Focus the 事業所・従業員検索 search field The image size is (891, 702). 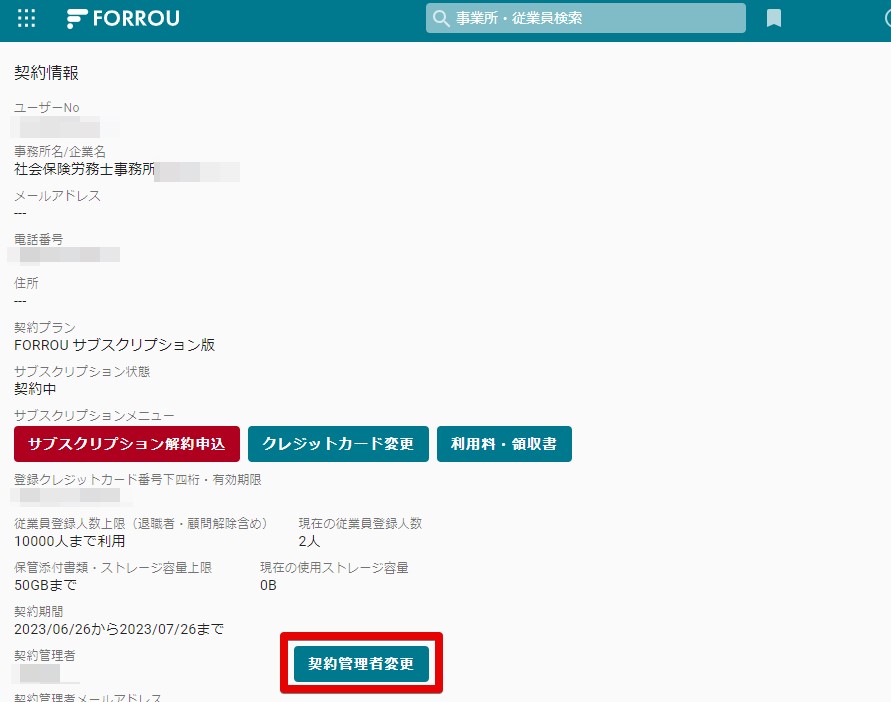pyautogui.click(x=586, y=18)
